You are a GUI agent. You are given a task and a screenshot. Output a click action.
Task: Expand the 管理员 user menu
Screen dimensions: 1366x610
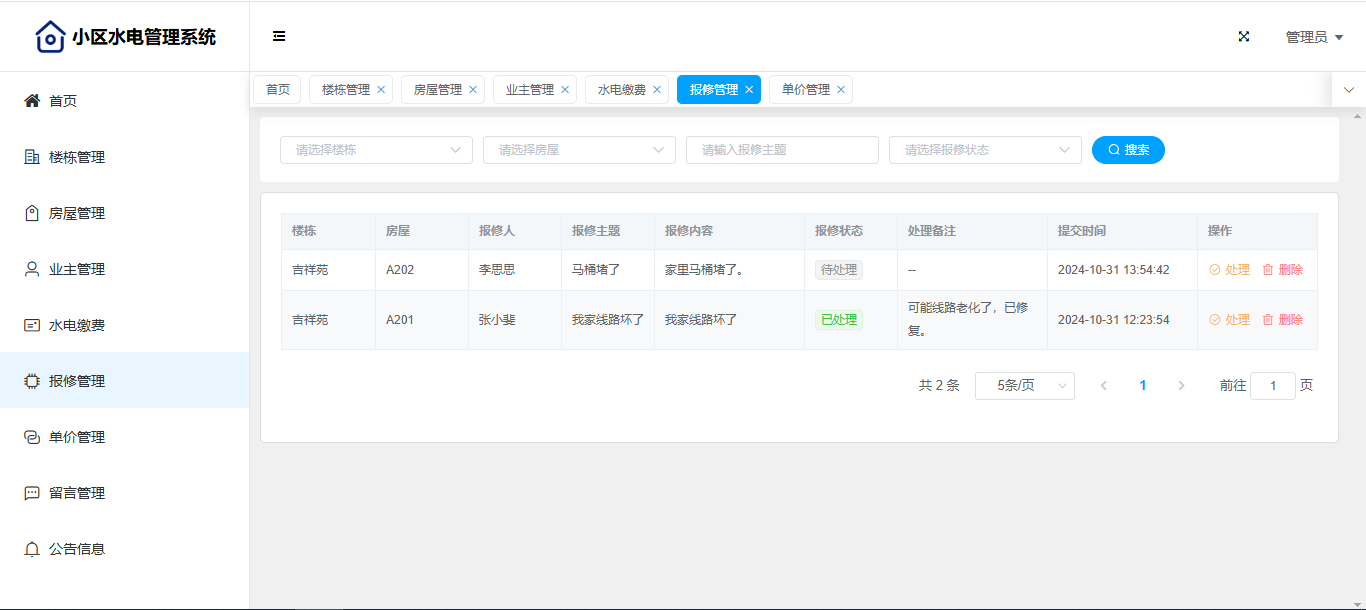pos(1313,37)
